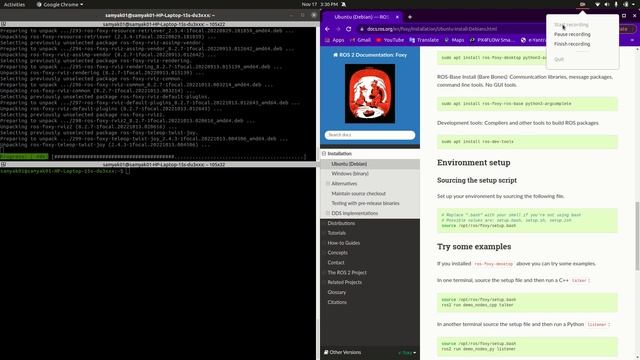
Task: Click the Sourcing the setup script heading
Action: (477, 180)
